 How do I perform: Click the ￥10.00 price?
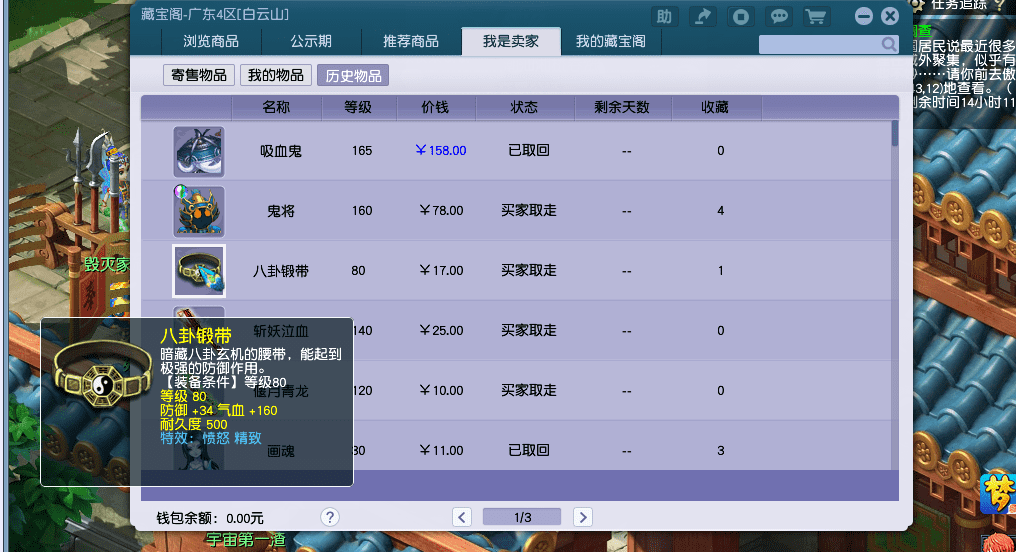(441, 391)
